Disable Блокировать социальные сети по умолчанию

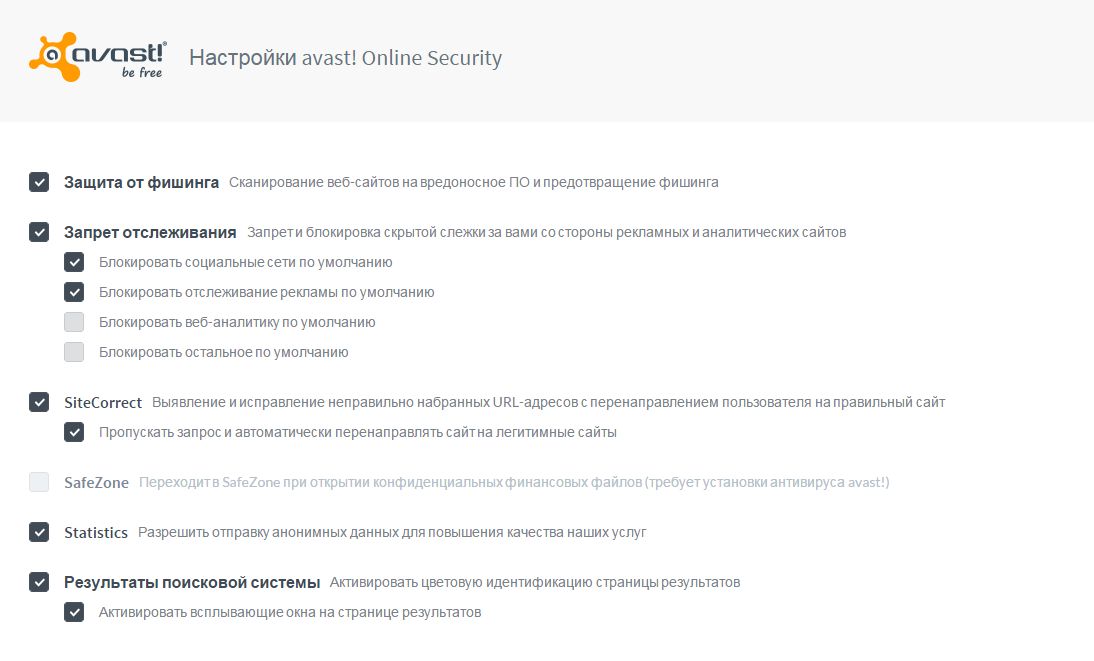pyautogui.click(x=74, y=262)
